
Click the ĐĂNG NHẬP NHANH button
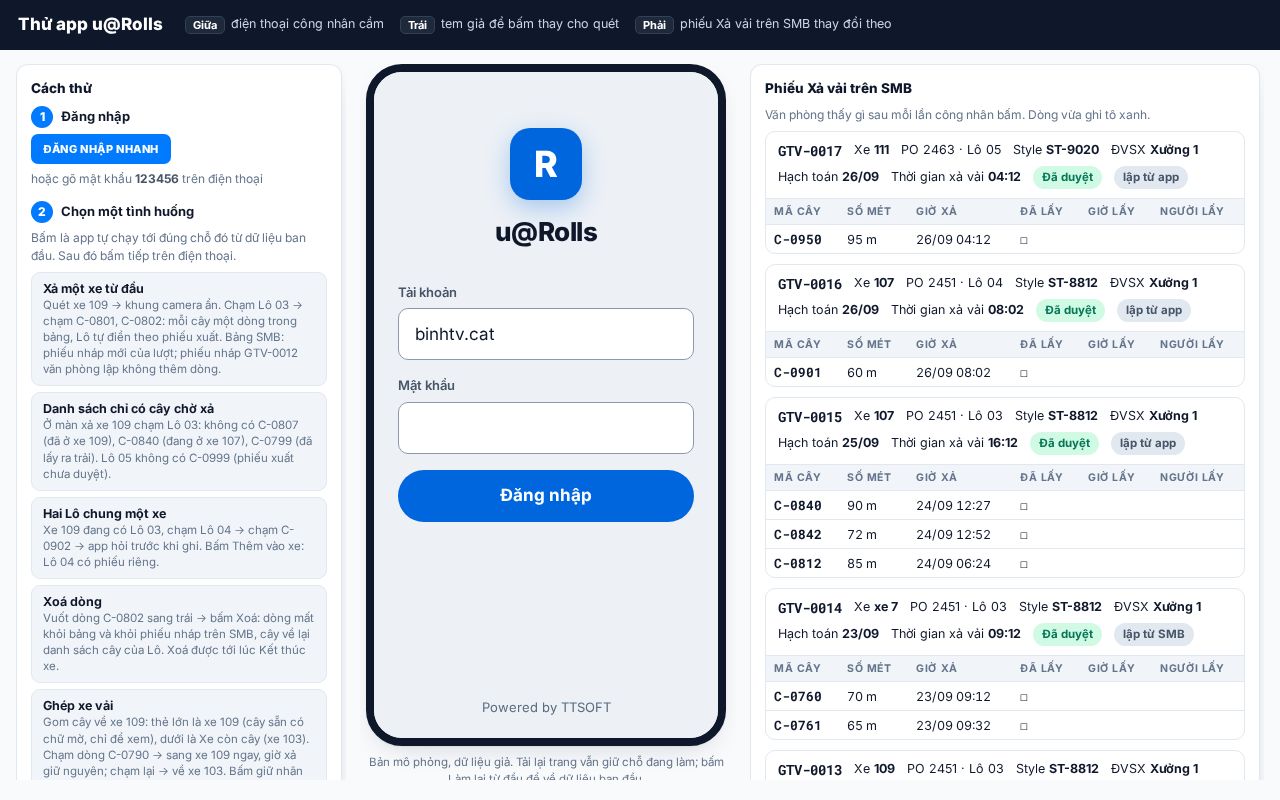(101, 149)
